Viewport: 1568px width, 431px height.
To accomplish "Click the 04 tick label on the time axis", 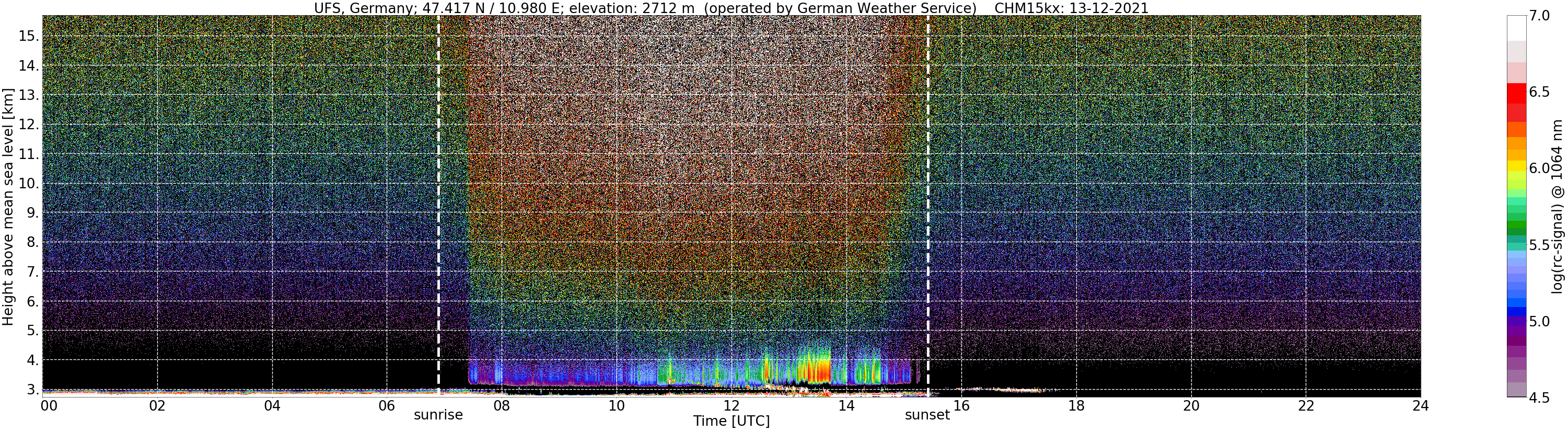I will tap(273, 405).
